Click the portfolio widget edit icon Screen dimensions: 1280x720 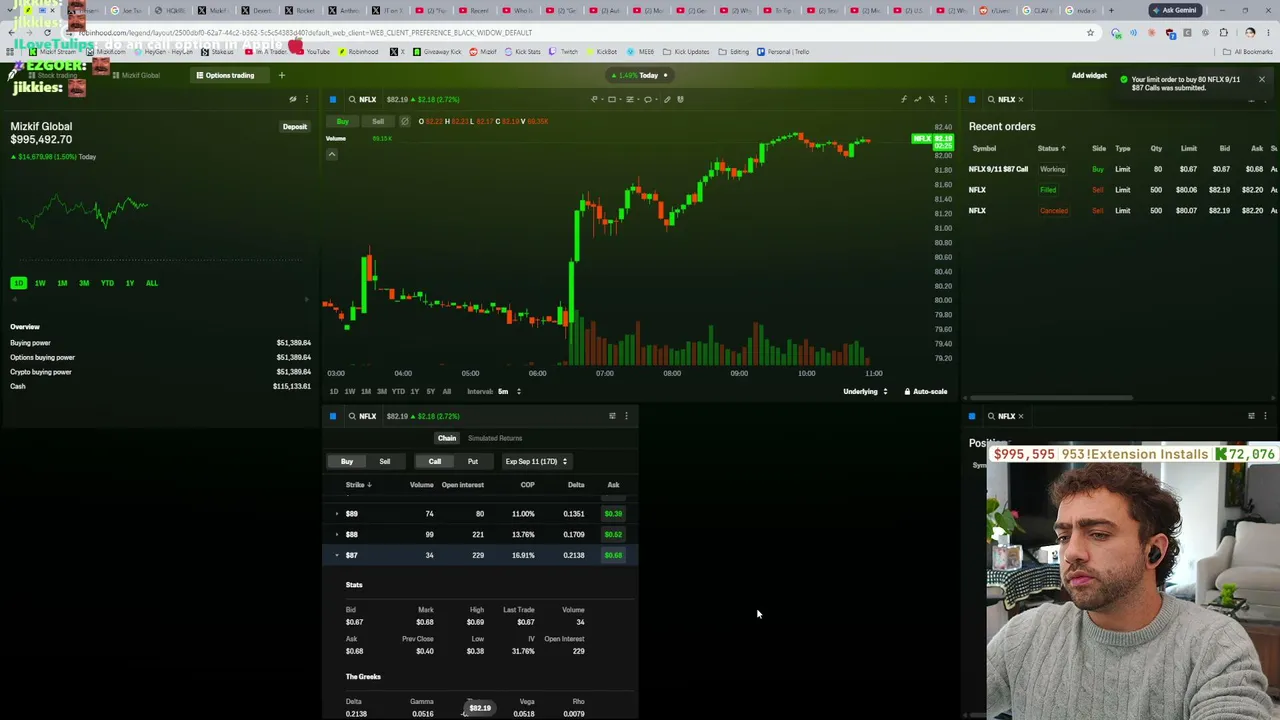tap(293, 99)
